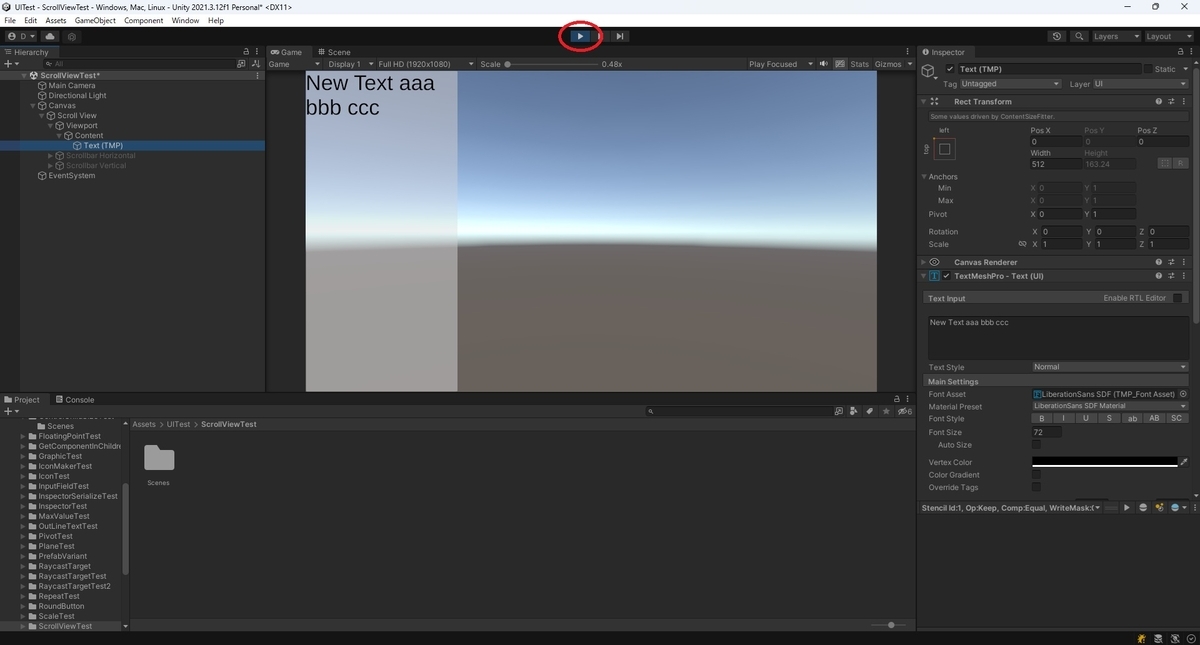Open the GameObject menu
The width and height of the screenshot is (1200, 645).
(x=94, y=19)
